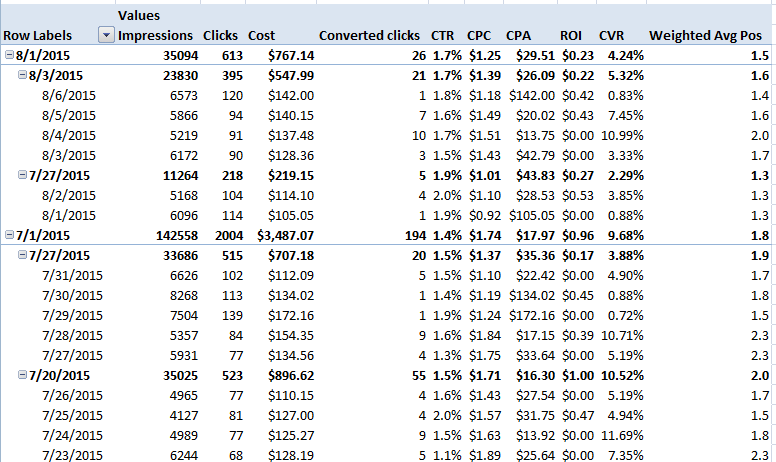The image size is (776, 462).
Task: Select the cost cell $547.99
Action: [291, 75]
